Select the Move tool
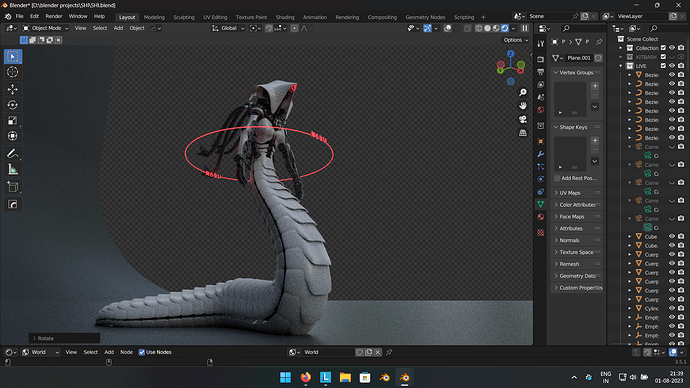690x388 pixels. pyautogui.click(x=13, y=89)
